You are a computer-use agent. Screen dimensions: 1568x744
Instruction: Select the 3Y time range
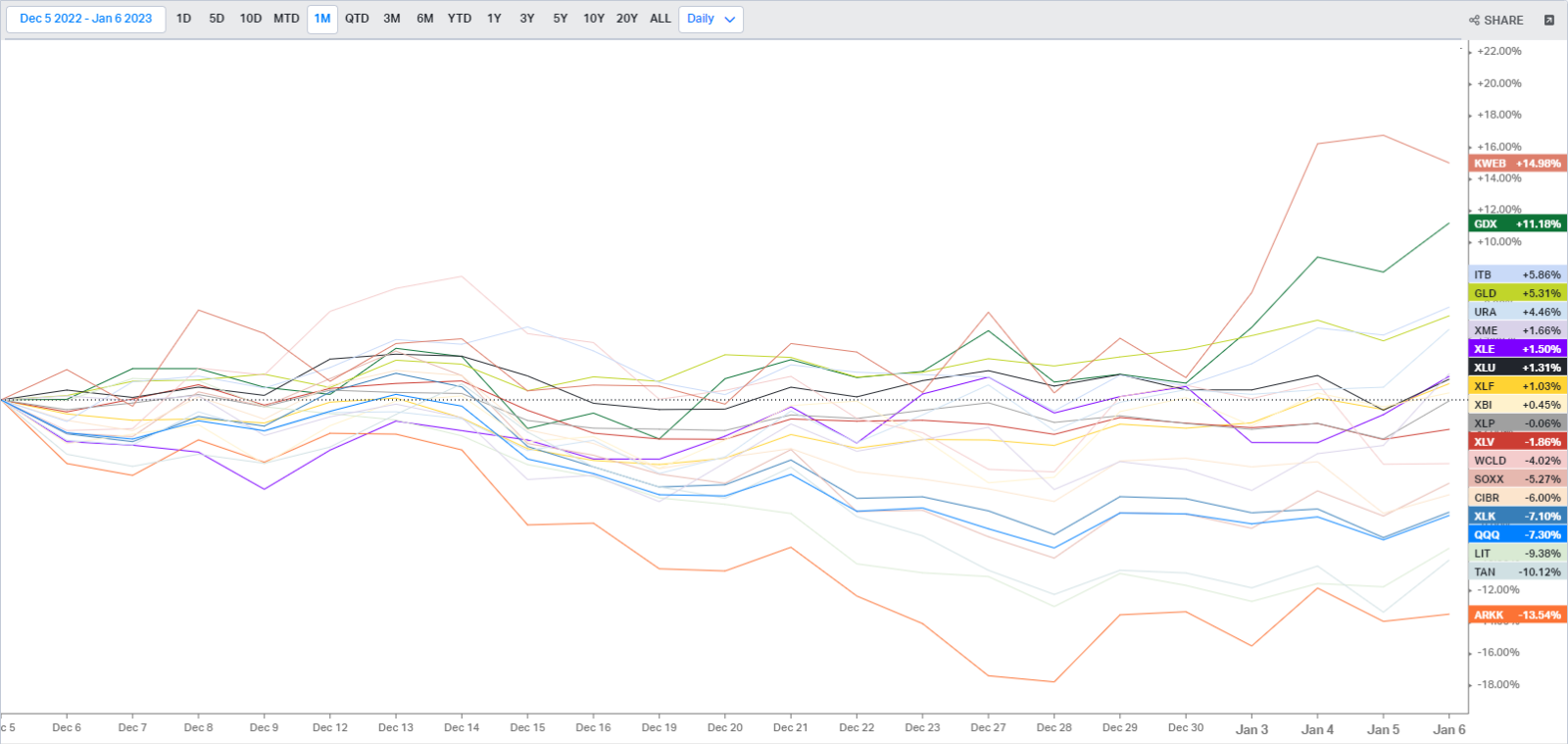tap(527, 19)
